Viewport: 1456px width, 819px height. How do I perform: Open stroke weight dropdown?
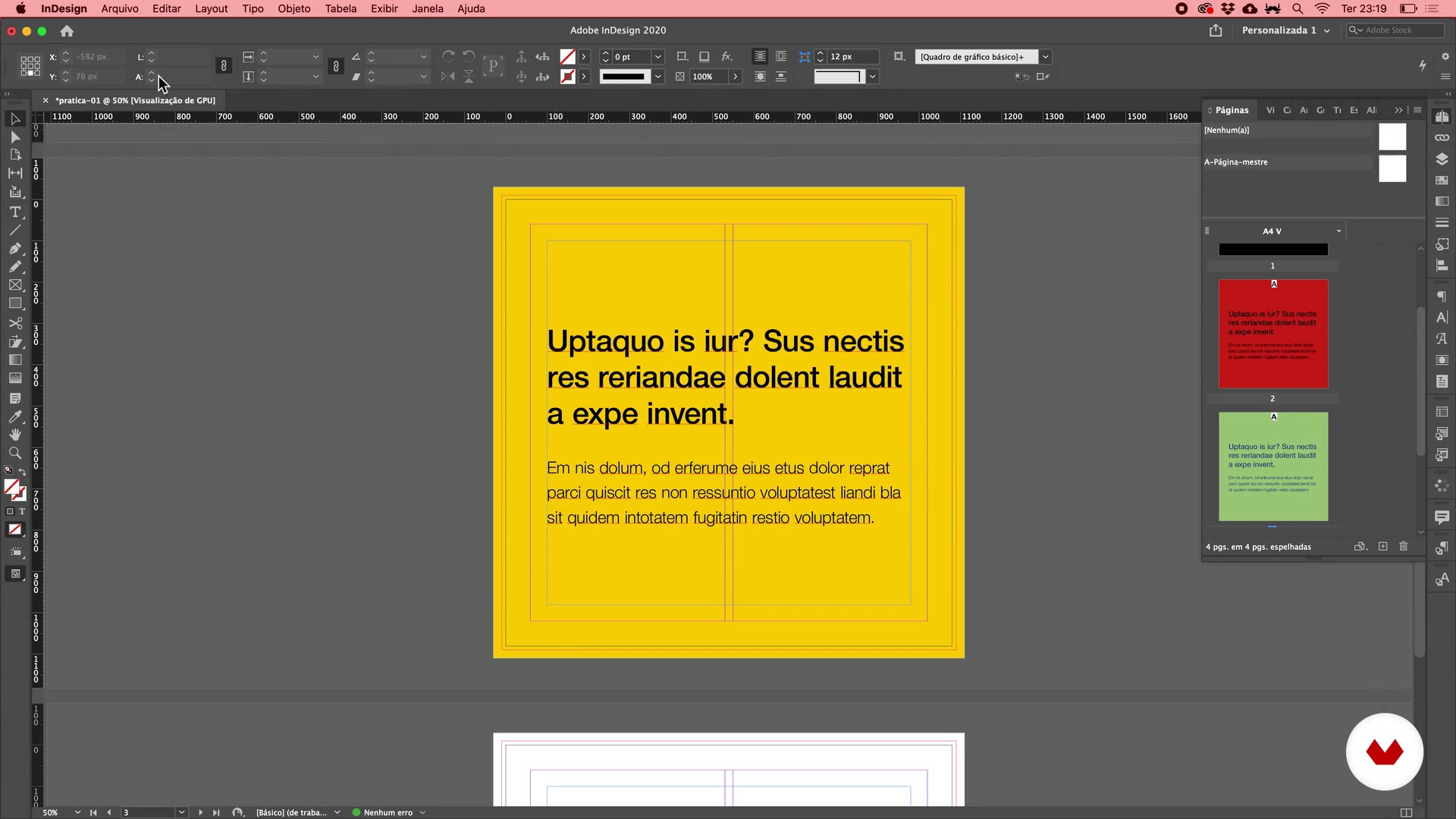pyautogui.click(x=658, y=57)
